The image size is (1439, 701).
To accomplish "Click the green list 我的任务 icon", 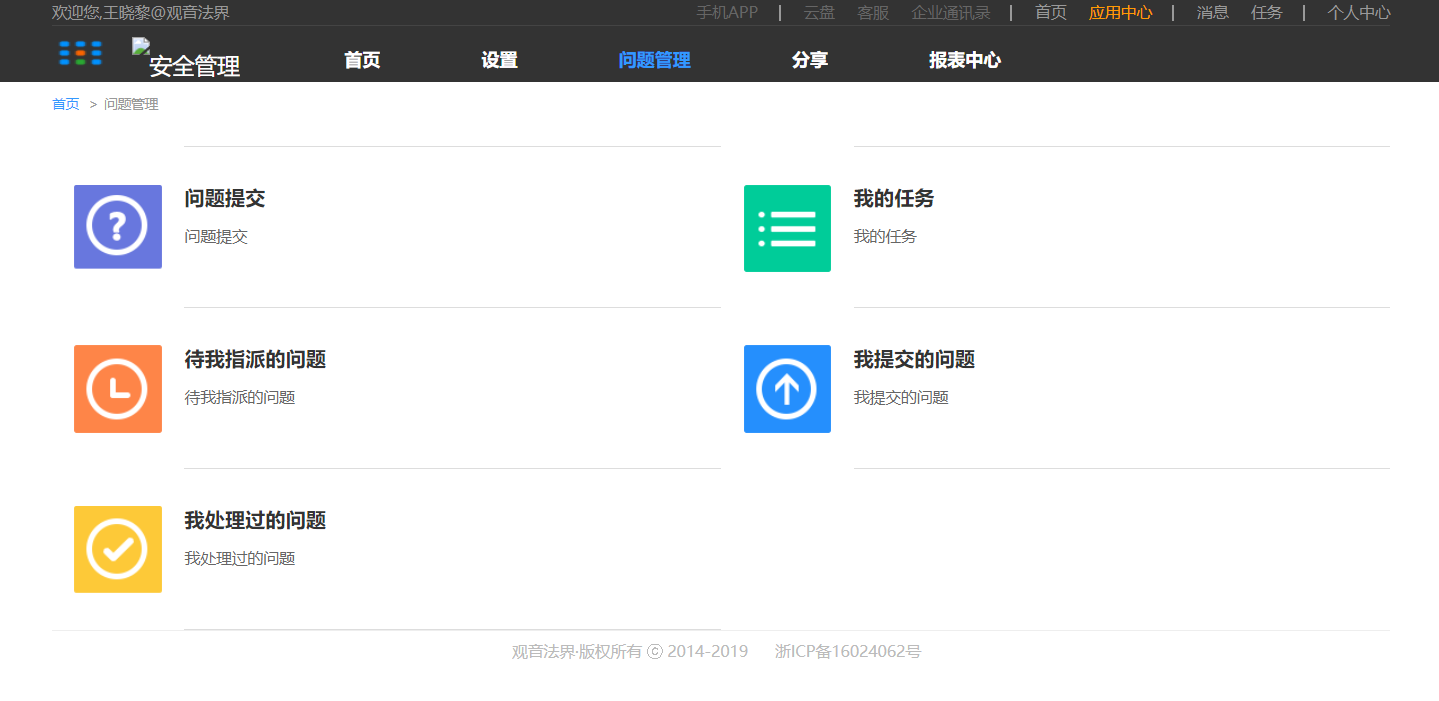I will pos(787,228).
